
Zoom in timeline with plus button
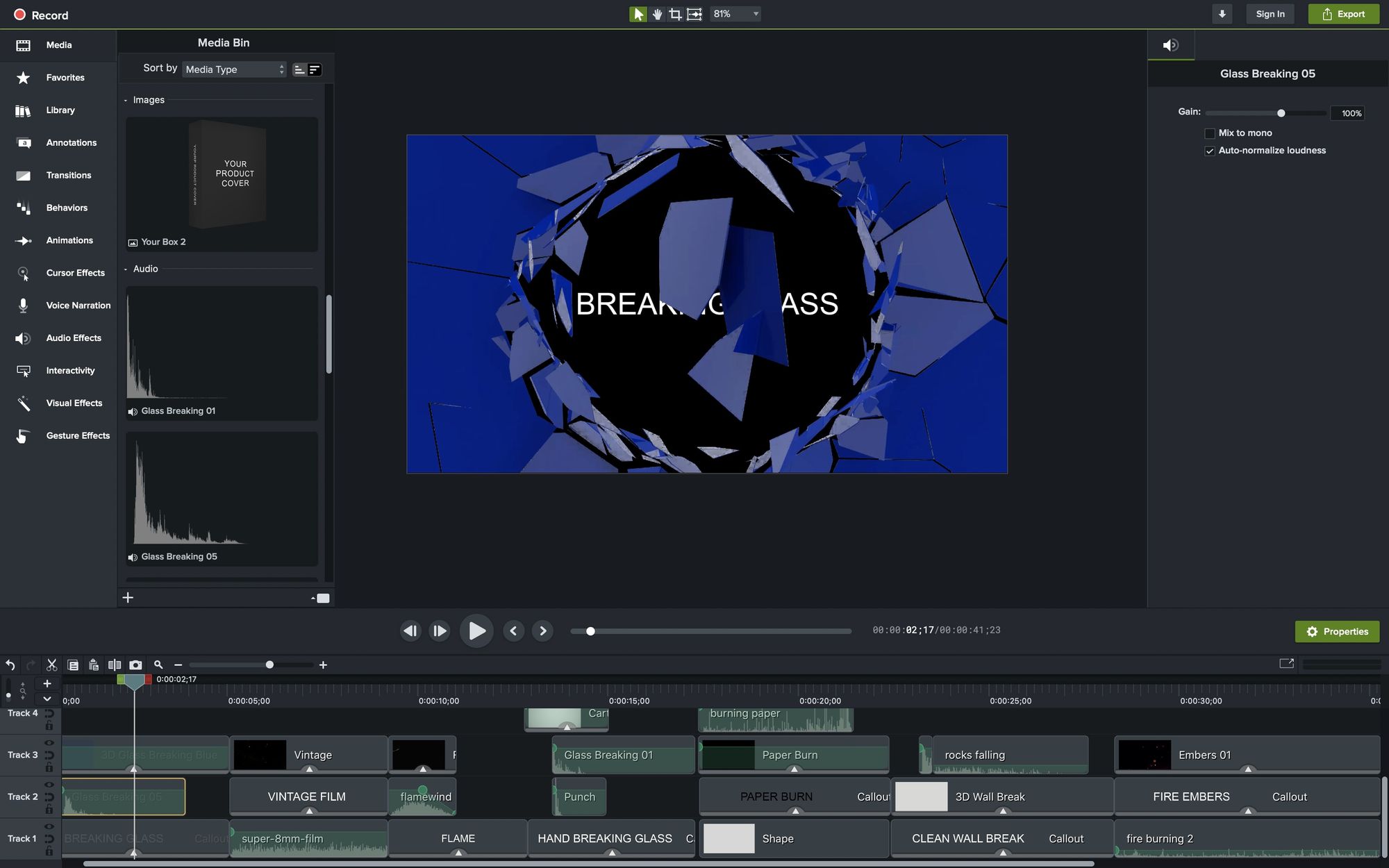323,665
